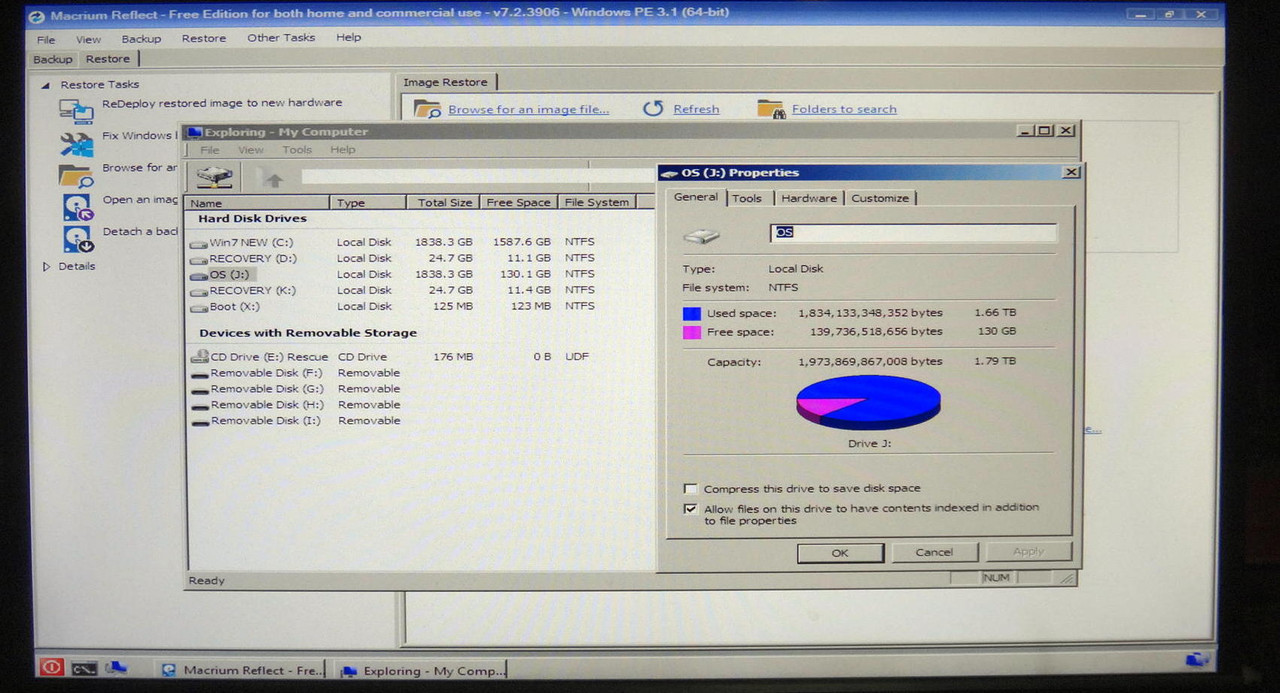
Task: Click ReDeploy restored image to new hardware text
Action: (222, 103)
